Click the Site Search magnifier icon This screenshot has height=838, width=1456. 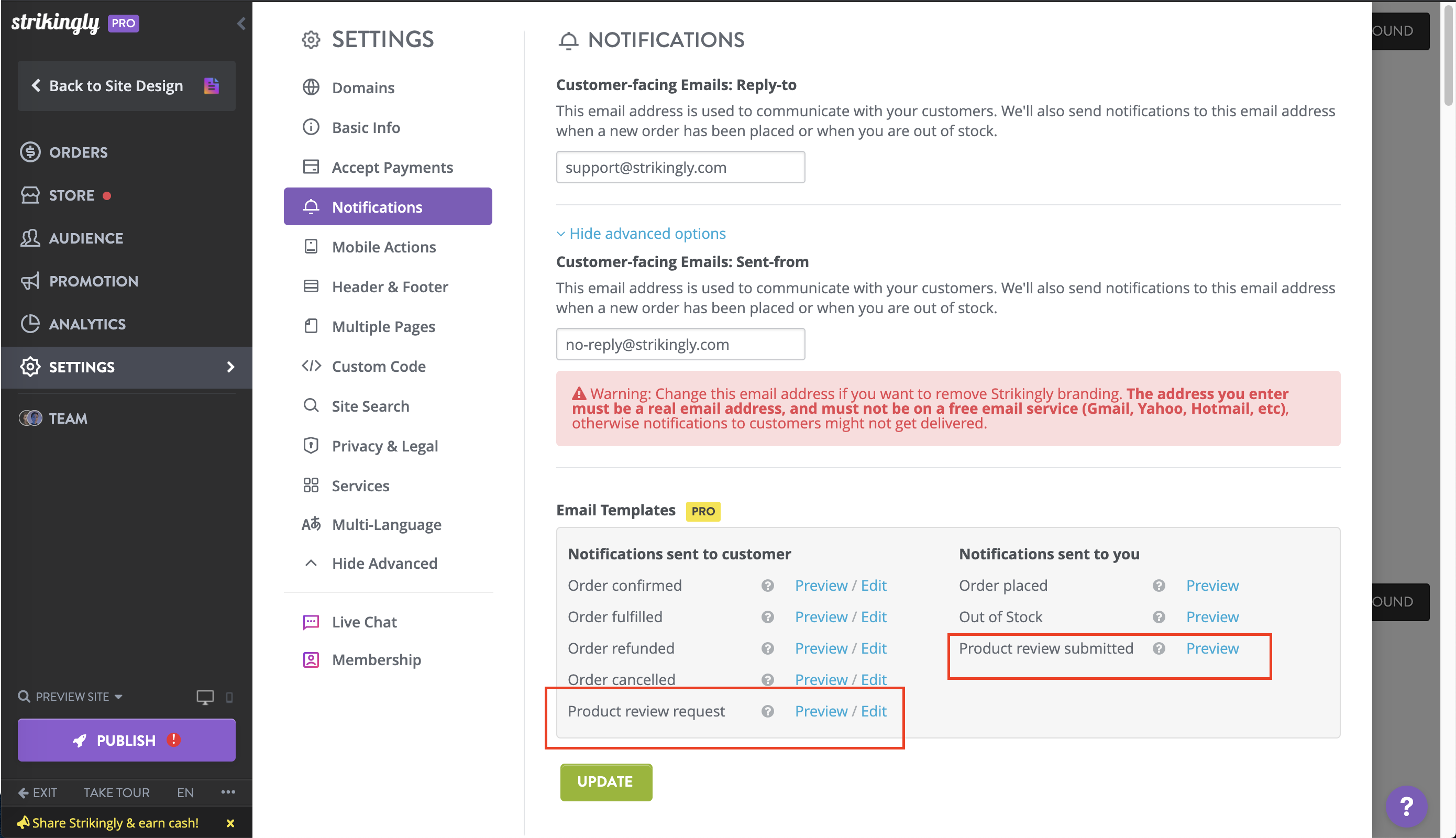[x=311, y=406]
